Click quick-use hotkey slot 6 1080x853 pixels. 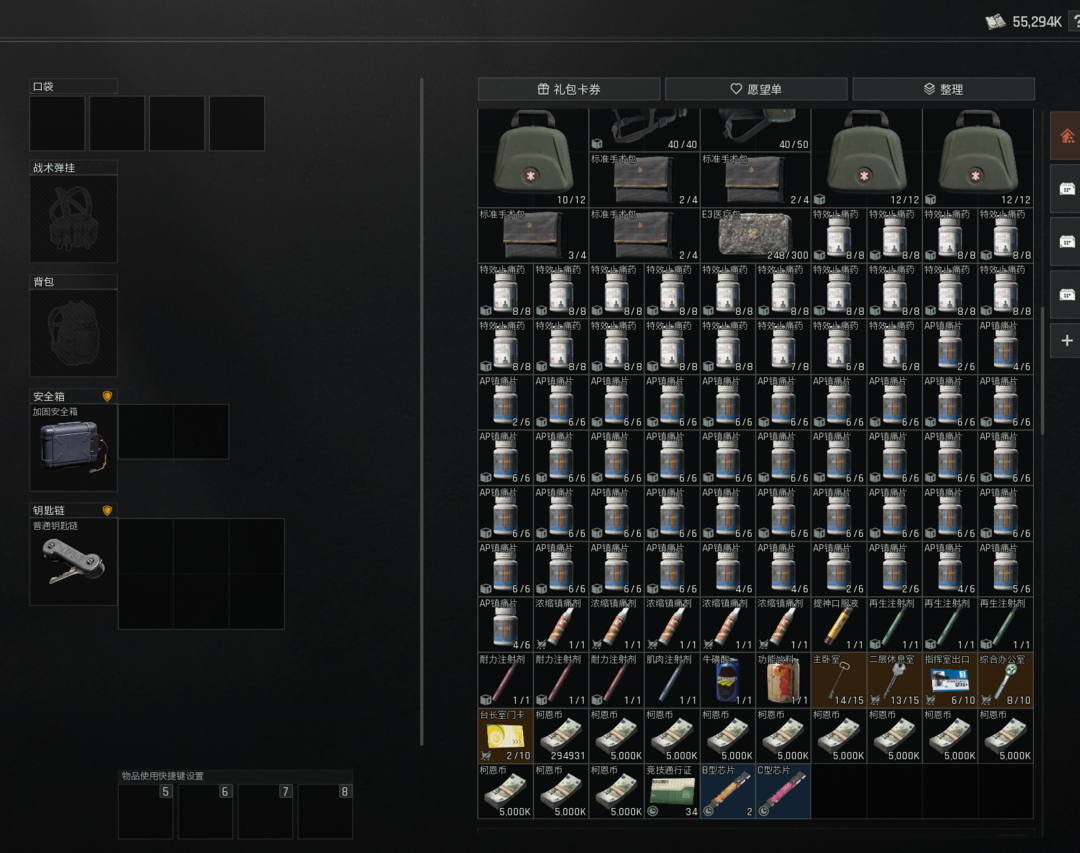(x=205, y=811)
